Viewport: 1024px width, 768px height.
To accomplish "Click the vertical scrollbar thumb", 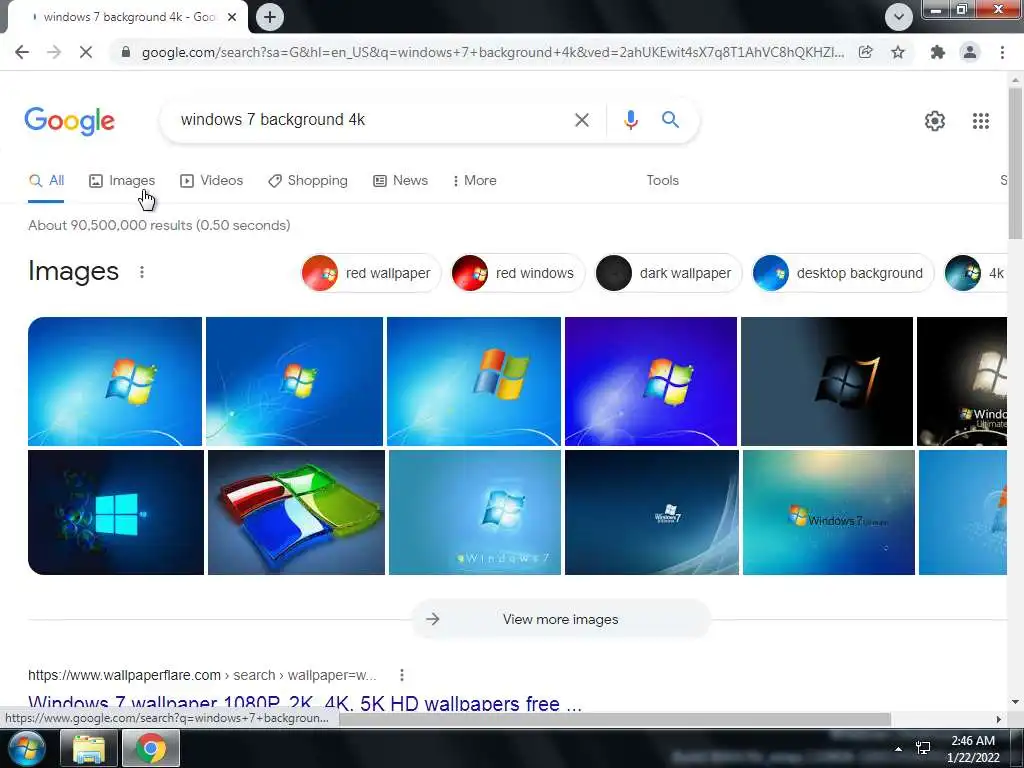I will click(1015, 163).
